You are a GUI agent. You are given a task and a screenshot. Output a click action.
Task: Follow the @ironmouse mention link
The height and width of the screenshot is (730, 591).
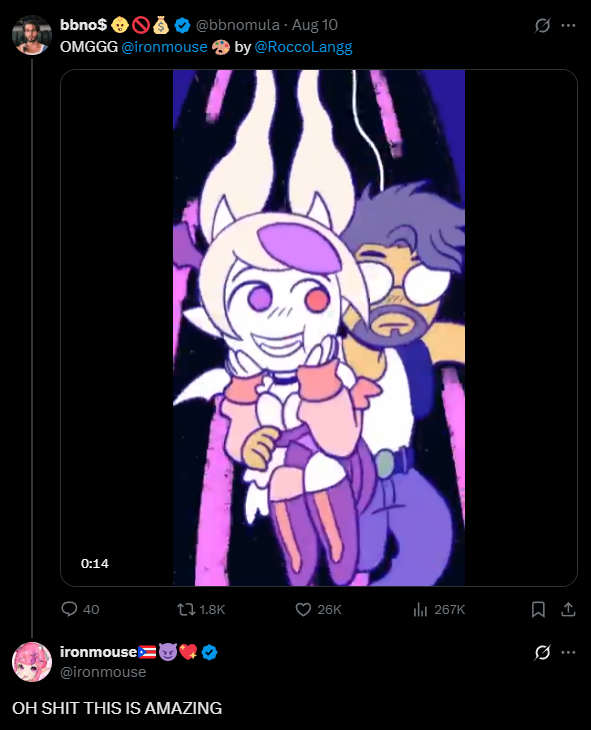(164, 47)
